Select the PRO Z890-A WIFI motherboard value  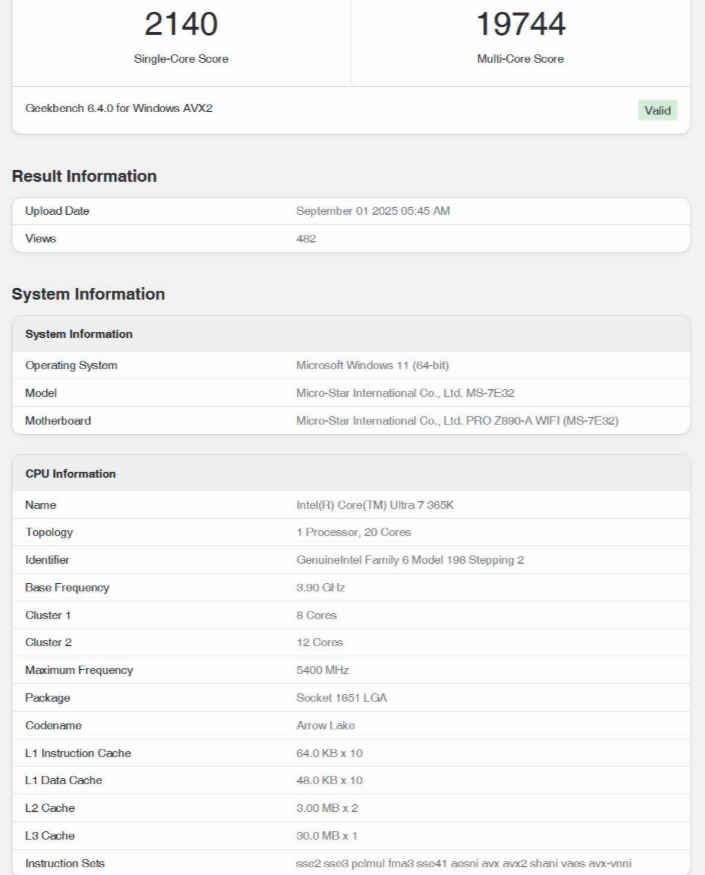coord(457,421)
